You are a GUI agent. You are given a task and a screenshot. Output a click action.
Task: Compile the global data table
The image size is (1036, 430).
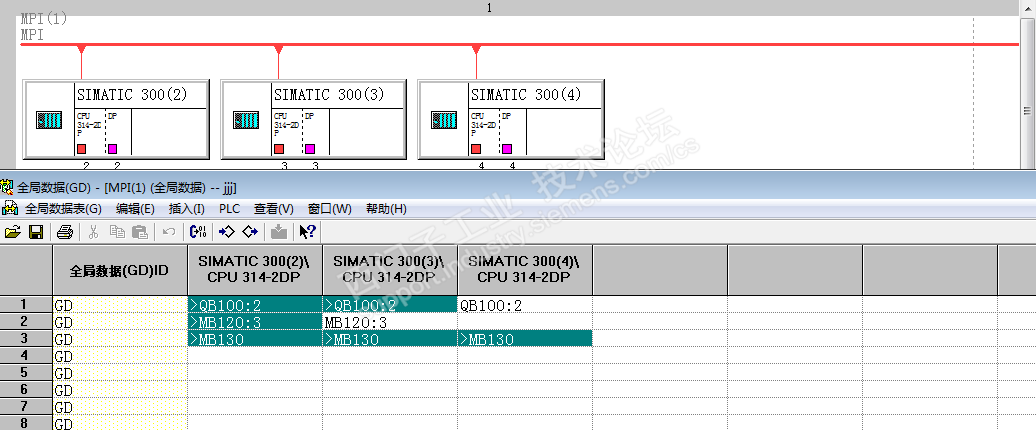pos(198,232)
